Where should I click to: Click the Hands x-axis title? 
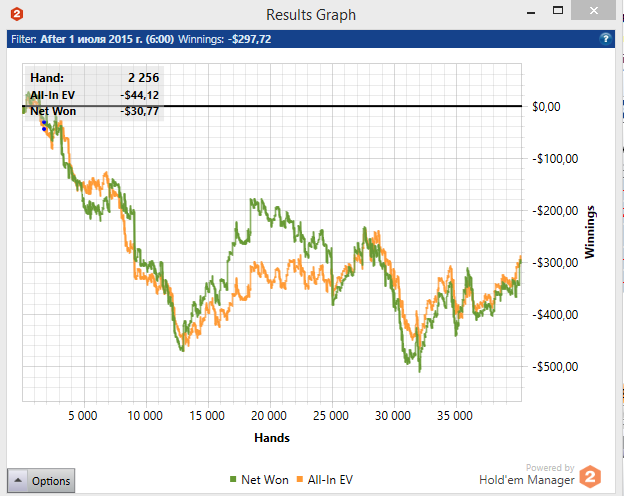[x=272, y=438]
